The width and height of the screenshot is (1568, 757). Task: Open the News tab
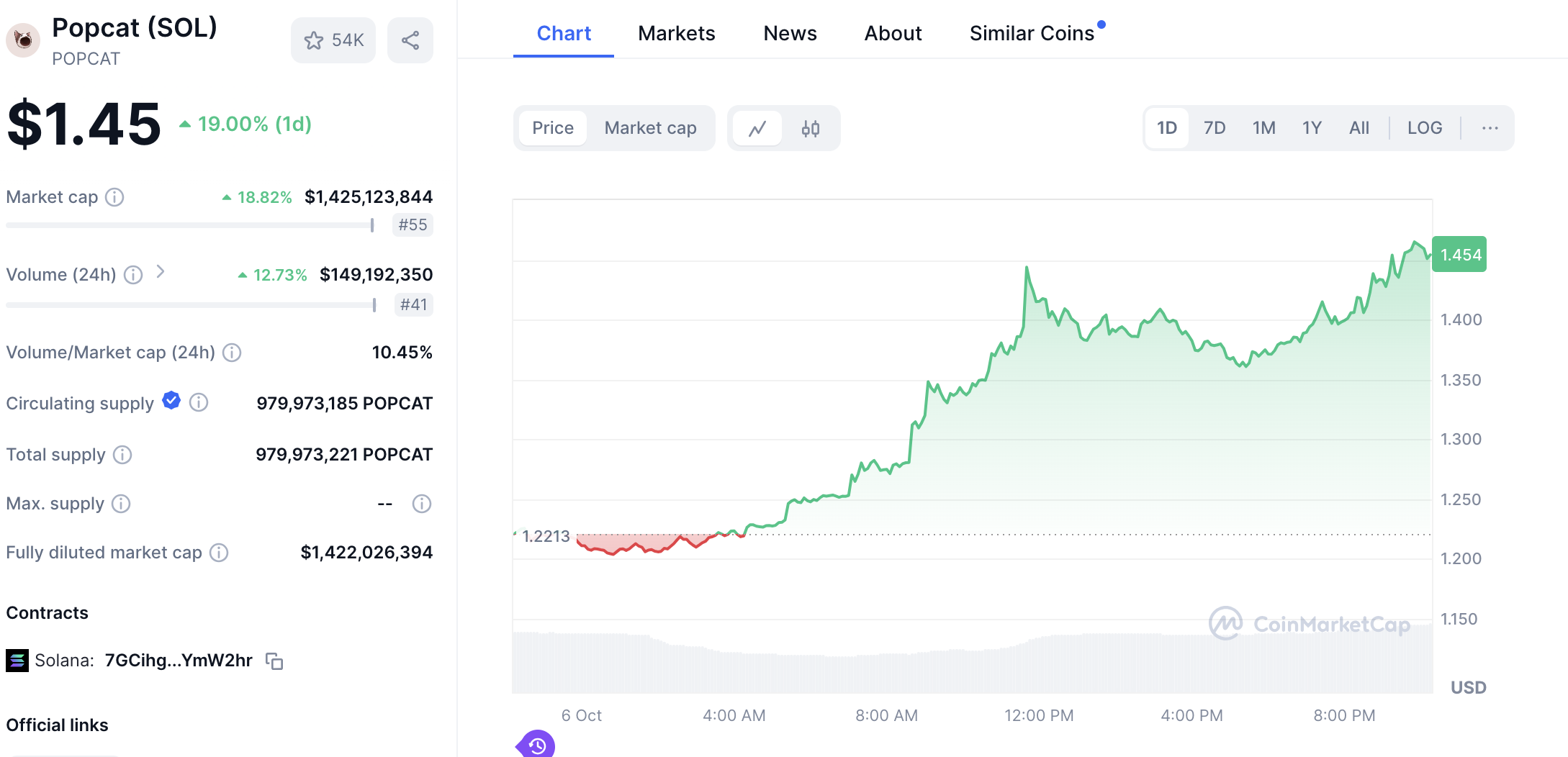tap(790, 33)
